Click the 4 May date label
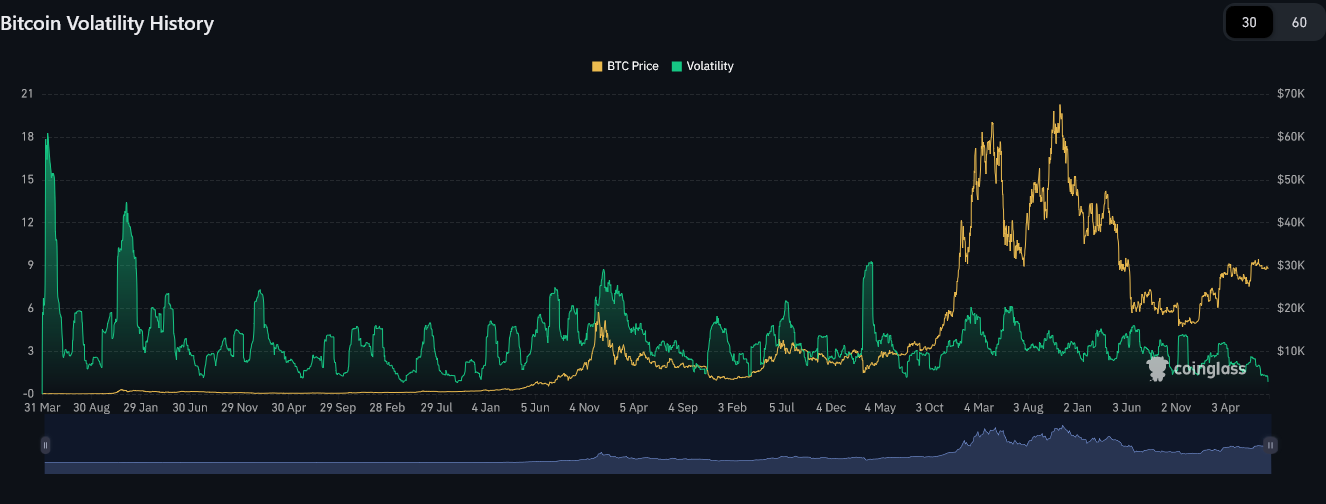Viewport: 1326px width, 504px height. pos(880,408)
